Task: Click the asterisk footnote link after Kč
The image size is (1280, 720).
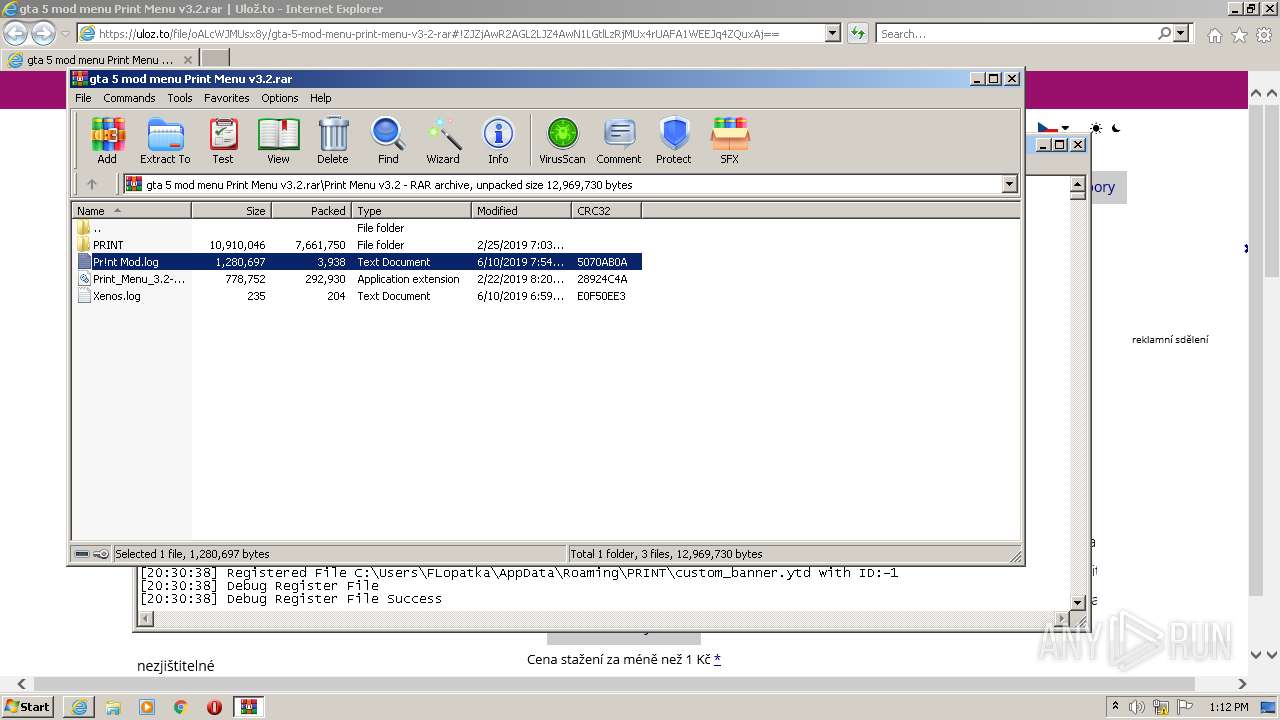Action: pyautogui.click(x=717, y=659)
